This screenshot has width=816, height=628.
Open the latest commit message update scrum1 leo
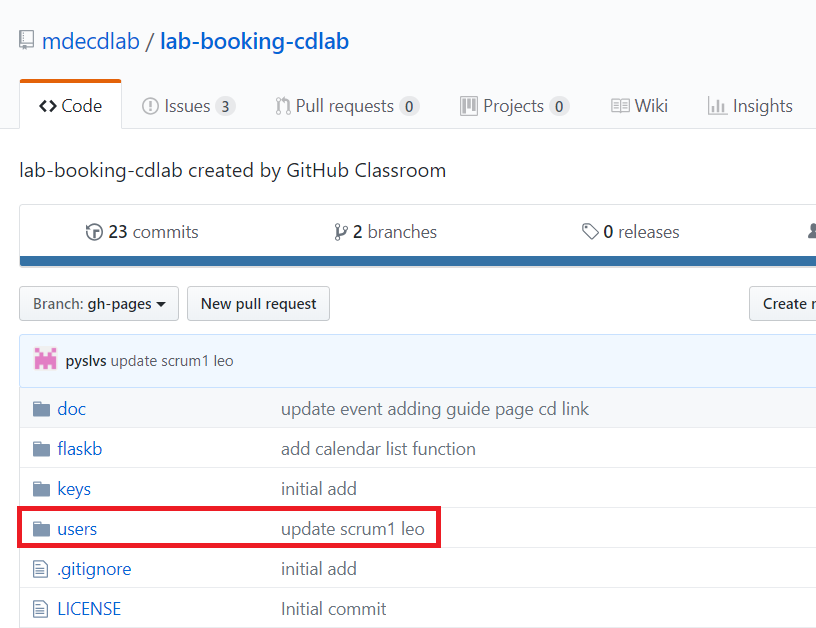(172, 361)
